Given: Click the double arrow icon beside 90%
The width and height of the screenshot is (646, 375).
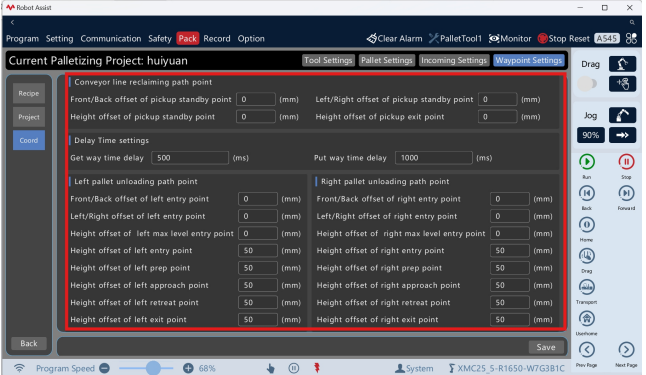Looking at the screenshot, I should point(622,135).
